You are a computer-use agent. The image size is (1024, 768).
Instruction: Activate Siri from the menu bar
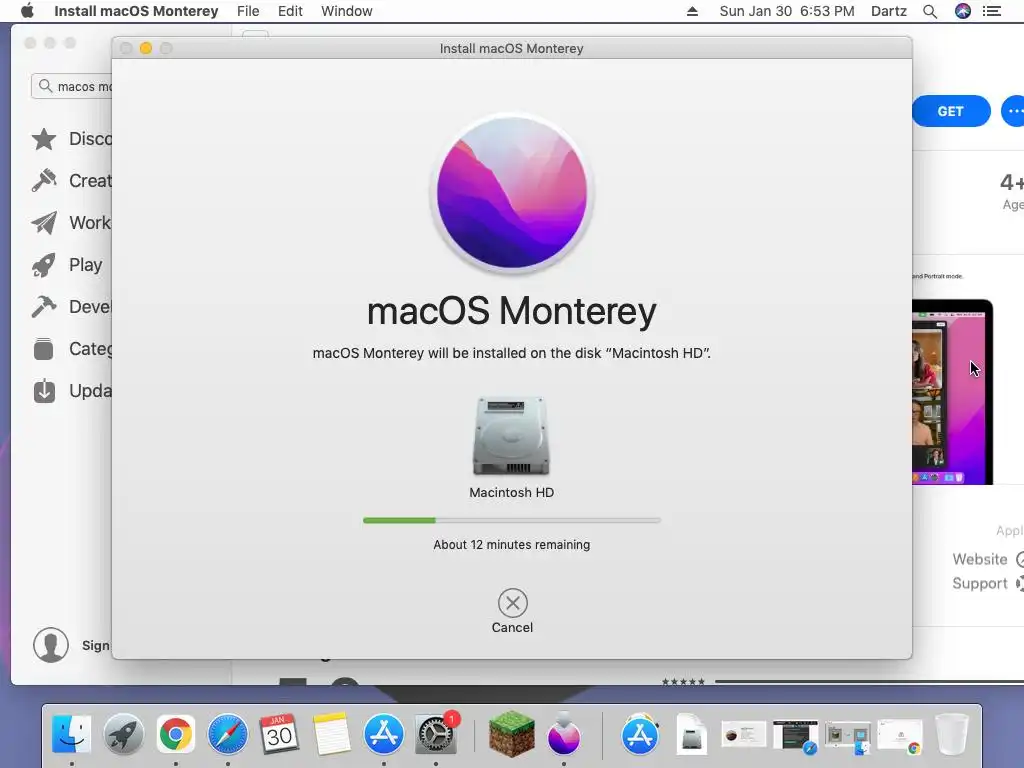click(x=963, y=11)
